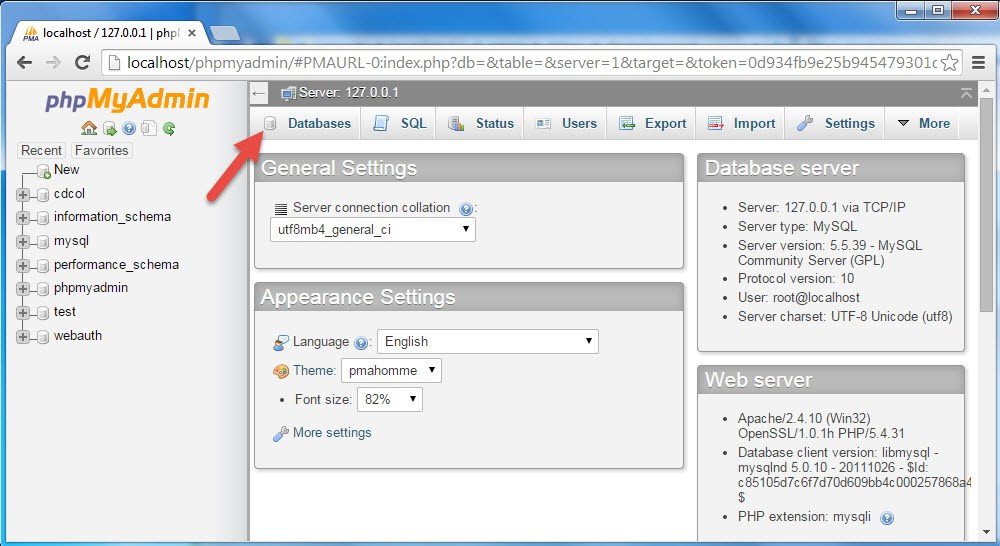Expand the webauth database tree node

click(x=23, y=337)
